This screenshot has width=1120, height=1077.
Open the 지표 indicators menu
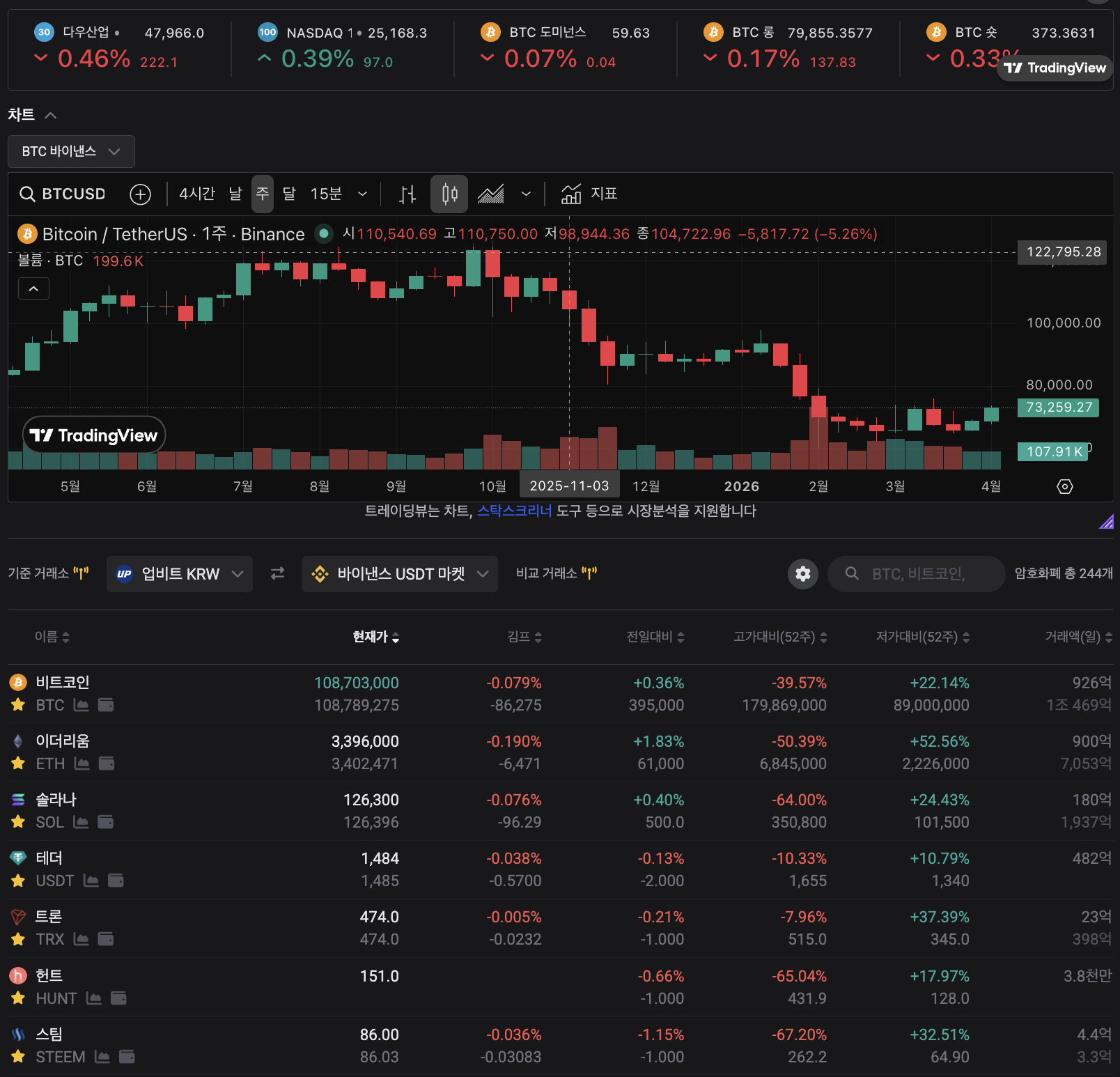point(589,194)
